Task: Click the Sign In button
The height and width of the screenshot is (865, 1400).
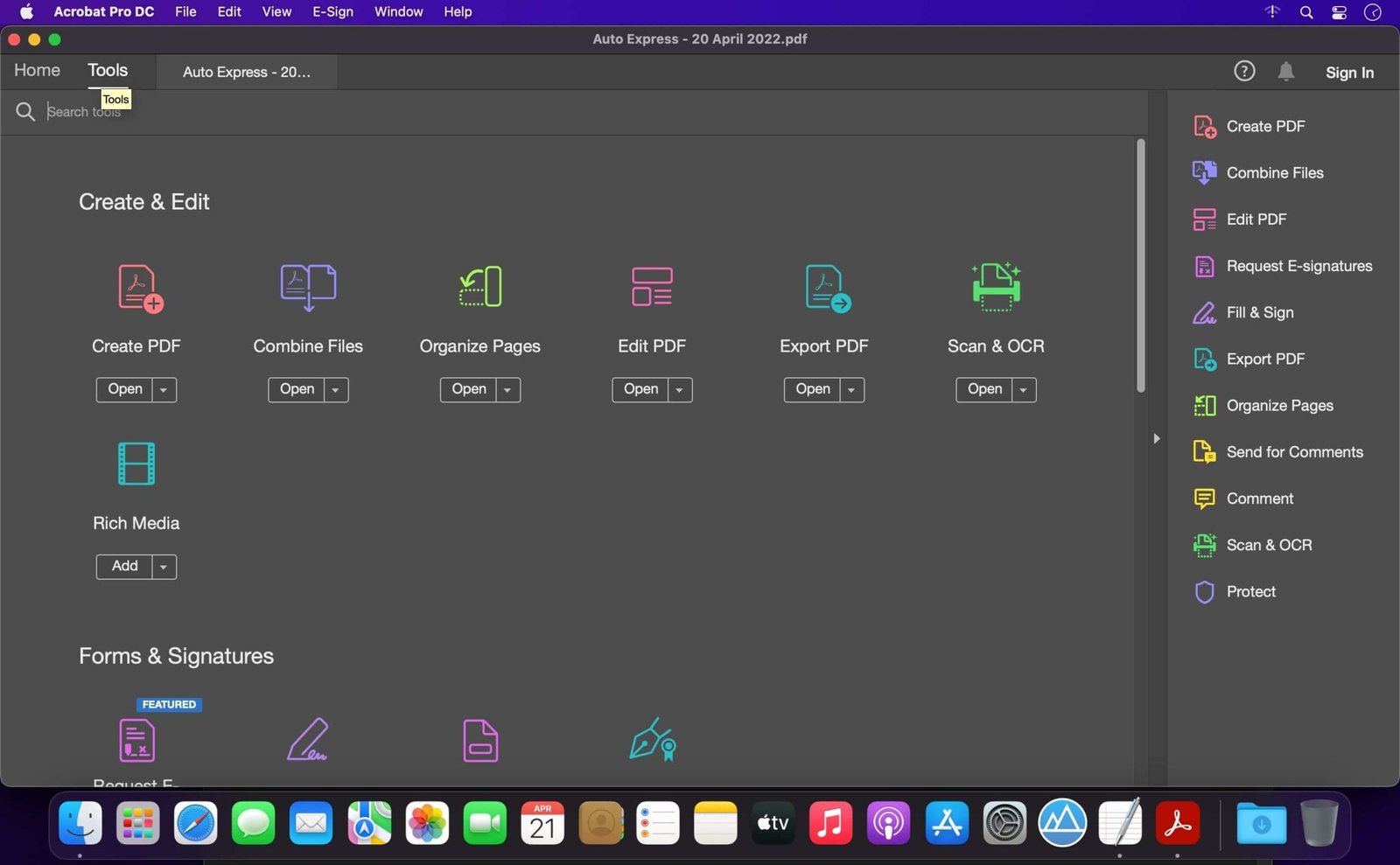Action: [x=1348, y=73]
